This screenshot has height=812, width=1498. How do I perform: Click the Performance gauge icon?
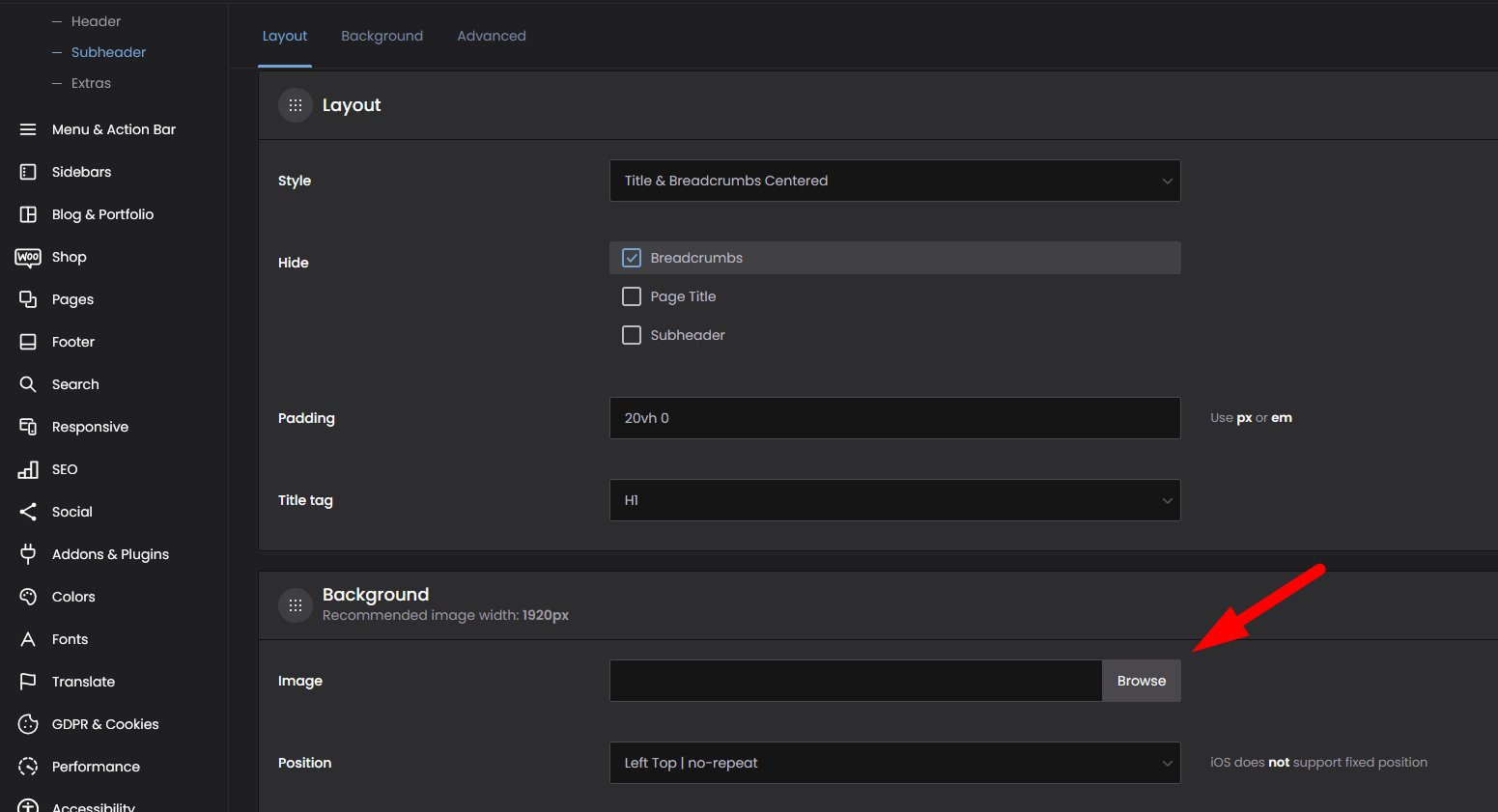click(x=28, y=767)
